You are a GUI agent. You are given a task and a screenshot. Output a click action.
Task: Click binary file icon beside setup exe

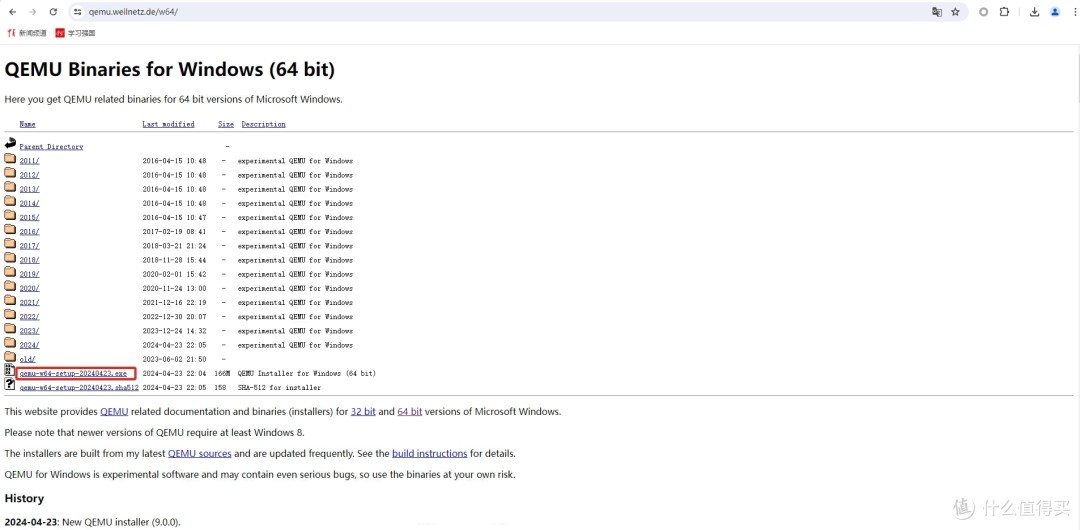[x=10, y=370]
